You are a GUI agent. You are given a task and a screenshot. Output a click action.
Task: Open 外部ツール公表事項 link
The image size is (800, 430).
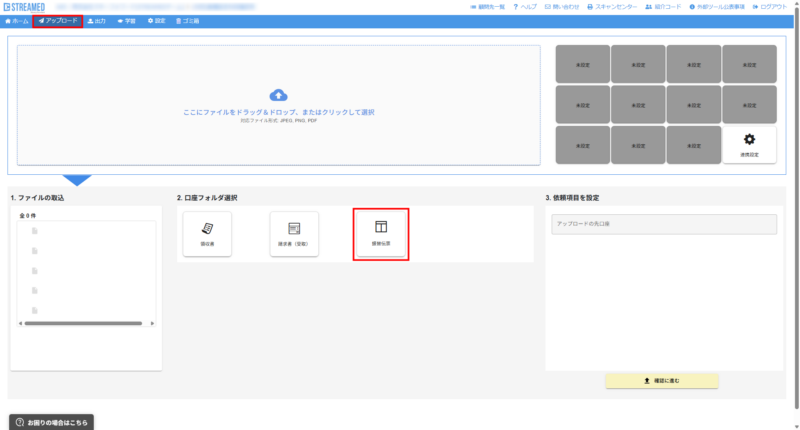[717, 7]
